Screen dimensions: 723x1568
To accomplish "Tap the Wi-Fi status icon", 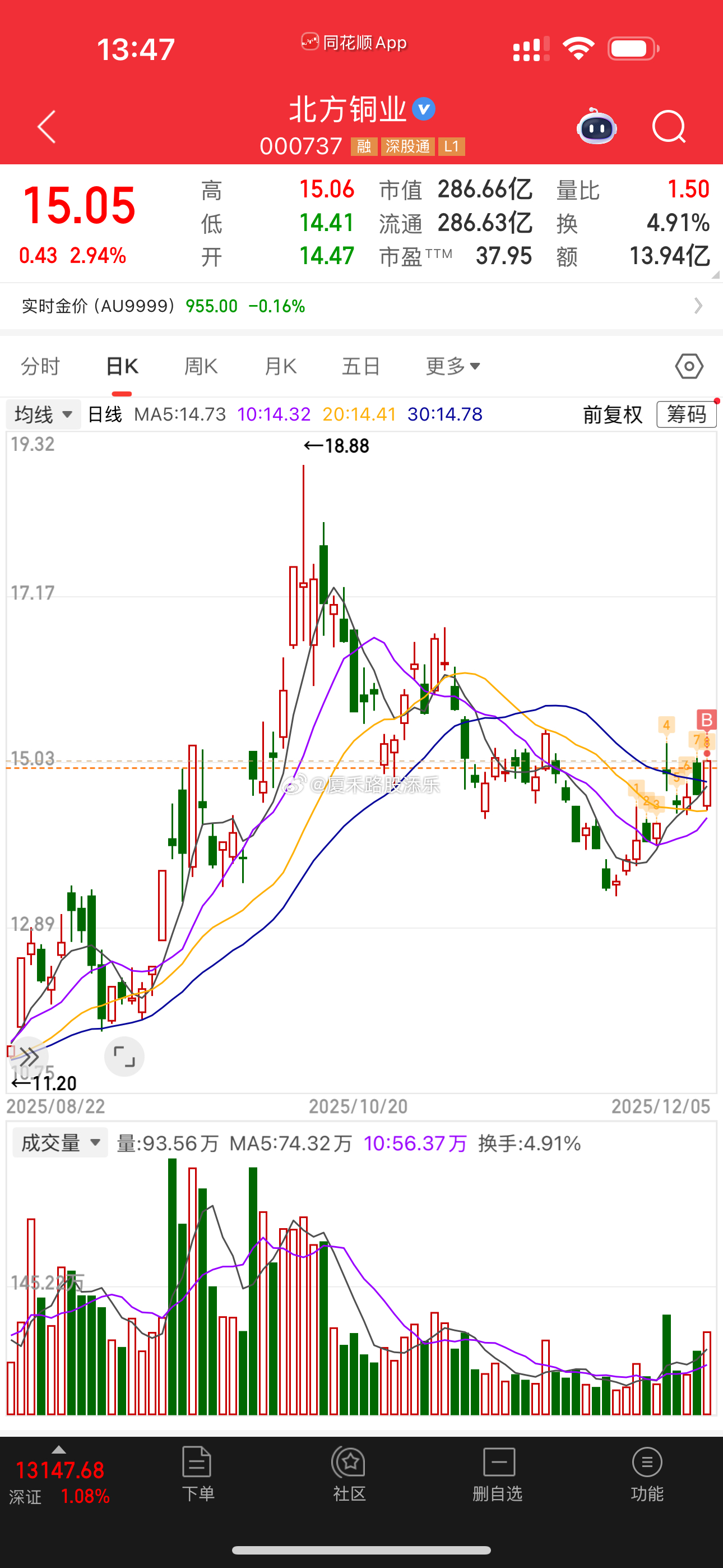I will pos(578,48).
